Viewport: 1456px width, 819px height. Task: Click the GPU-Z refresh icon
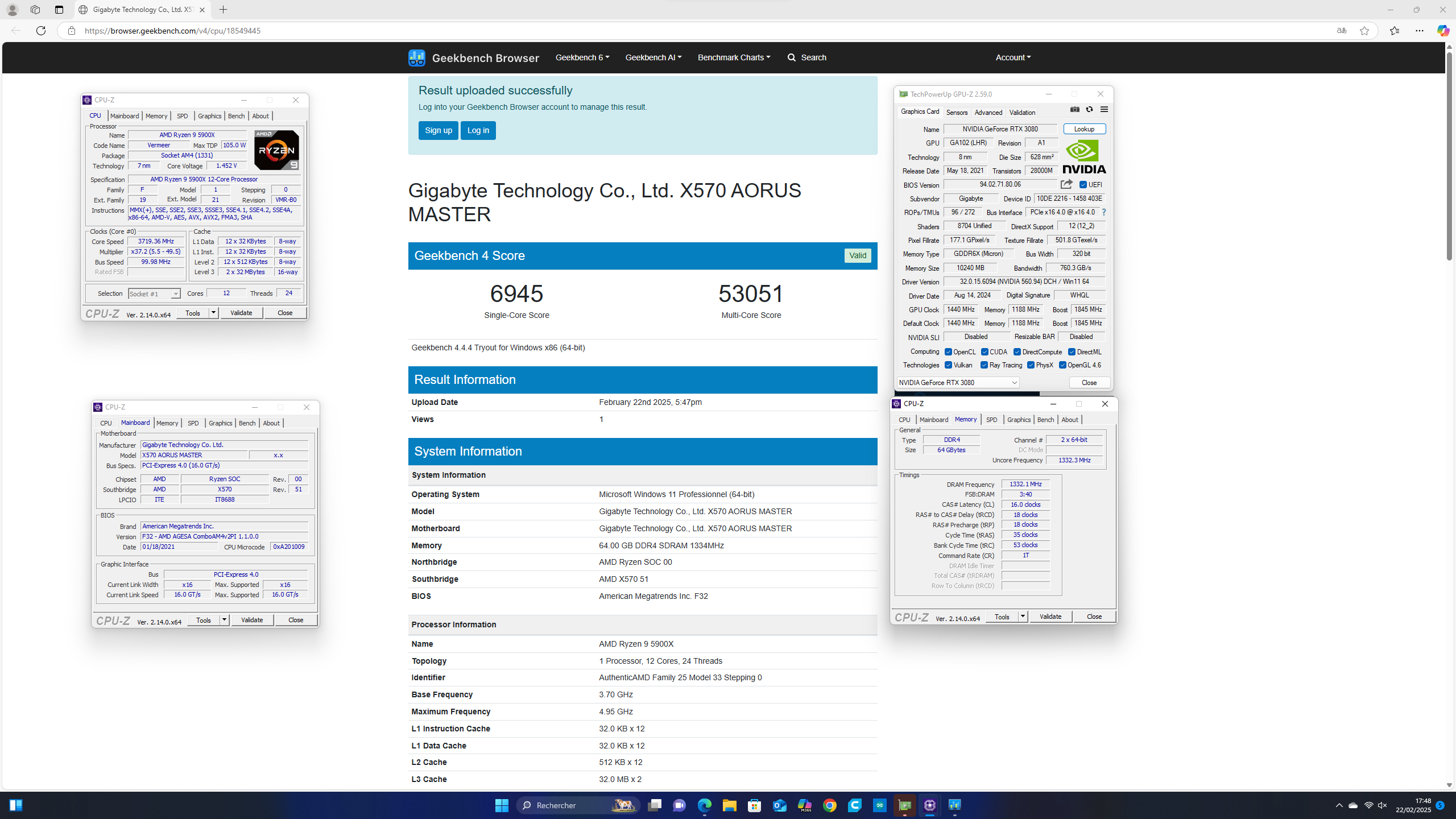coord(1089,110)
